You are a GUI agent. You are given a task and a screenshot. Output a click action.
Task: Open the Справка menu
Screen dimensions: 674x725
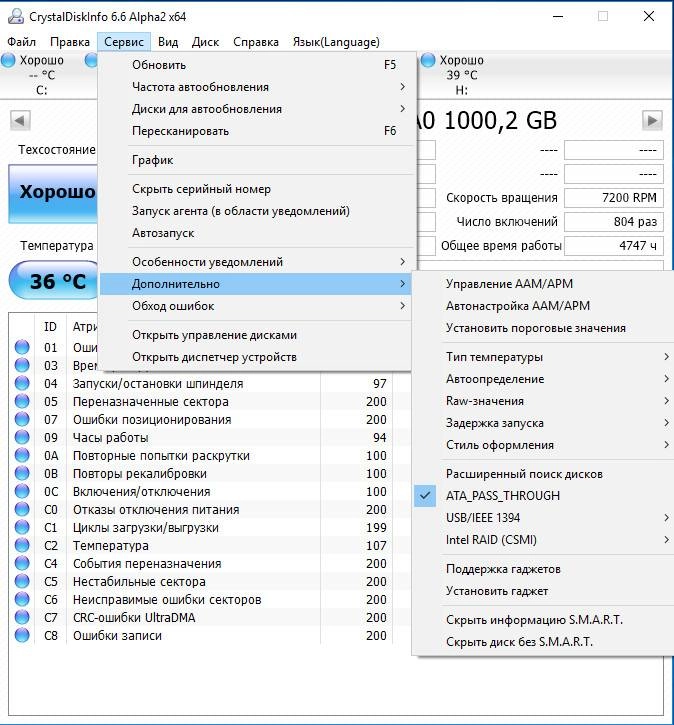pos(256,42)
